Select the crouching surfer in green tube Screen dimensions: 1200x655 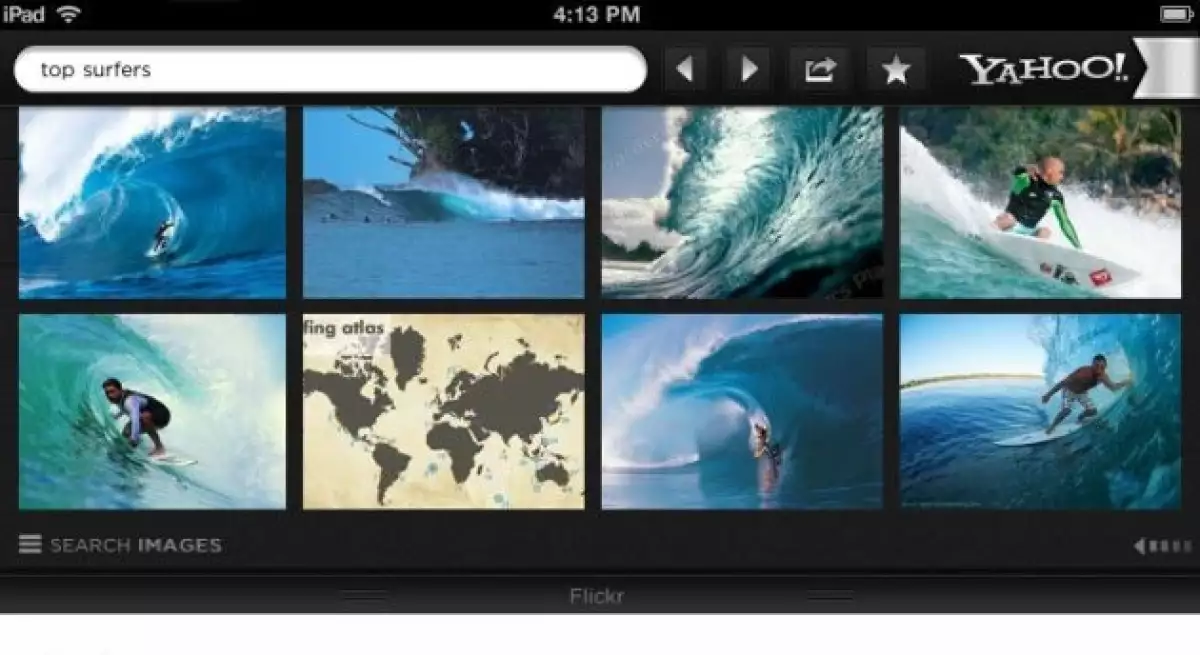[x=152, y=412]
